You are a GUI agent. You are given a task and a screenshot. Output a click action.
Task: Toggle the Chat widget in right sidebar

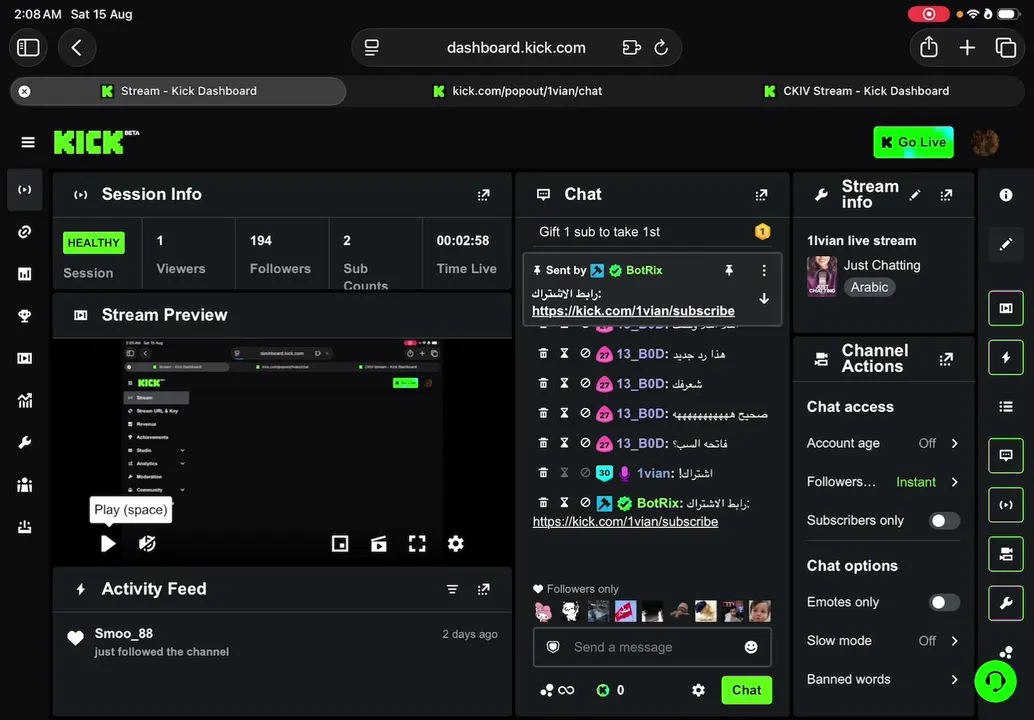click(x=1006, y=455)
